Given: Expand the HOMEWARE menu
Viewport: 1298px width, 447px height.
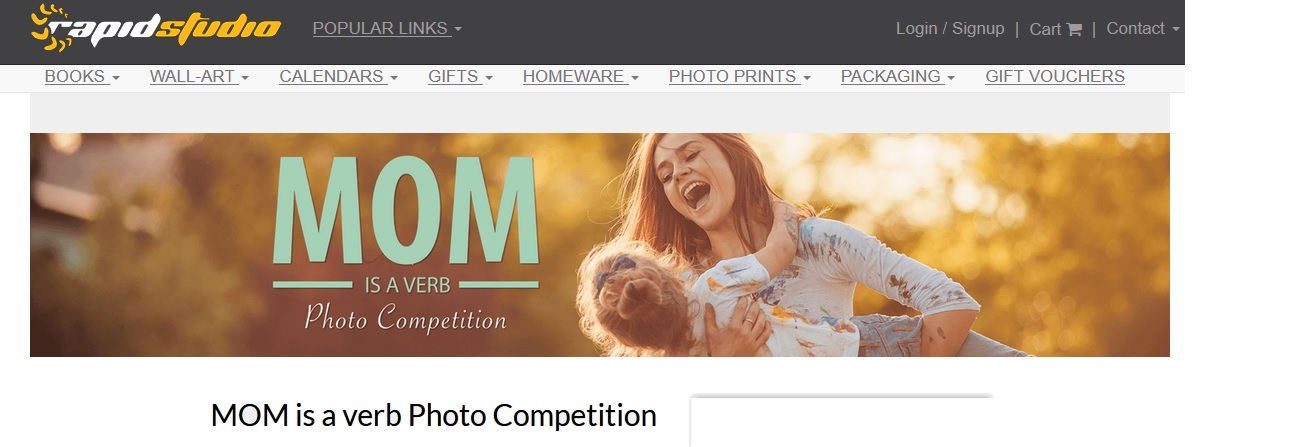Looking at the screenshot, I should [581, 77].
